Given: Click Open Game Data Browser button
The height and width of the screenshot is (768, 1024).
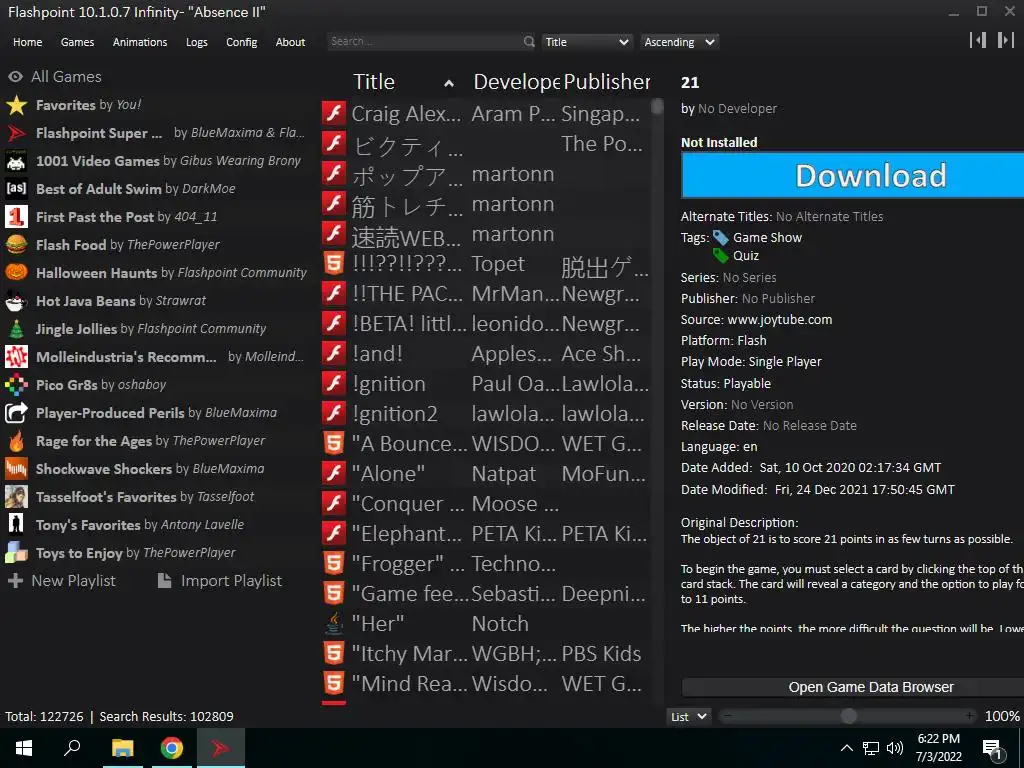Looking at the screenshot, I should 852,687.
